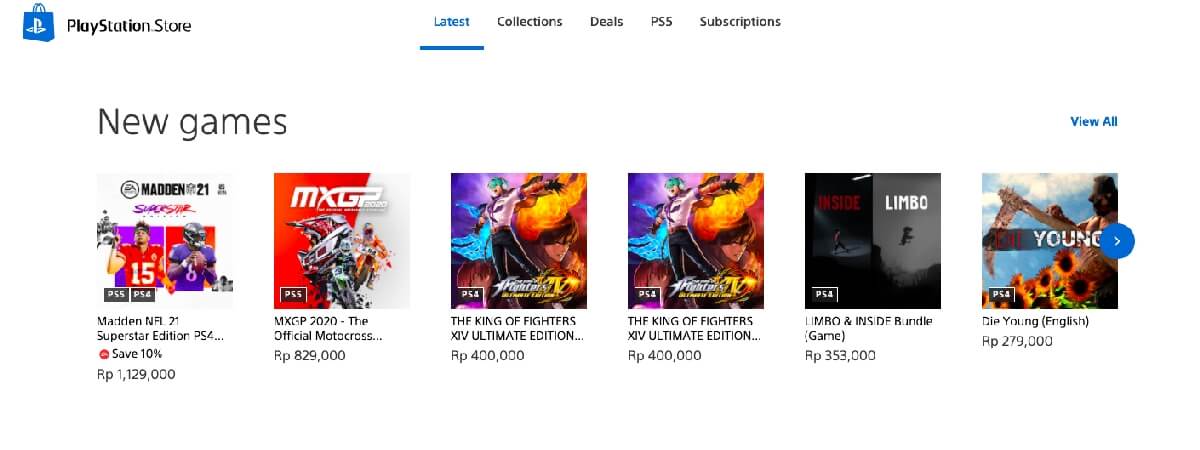Screen dimensions: 1200x450
Task: Go to the next page of new games
Action: tap(1117, 241)
